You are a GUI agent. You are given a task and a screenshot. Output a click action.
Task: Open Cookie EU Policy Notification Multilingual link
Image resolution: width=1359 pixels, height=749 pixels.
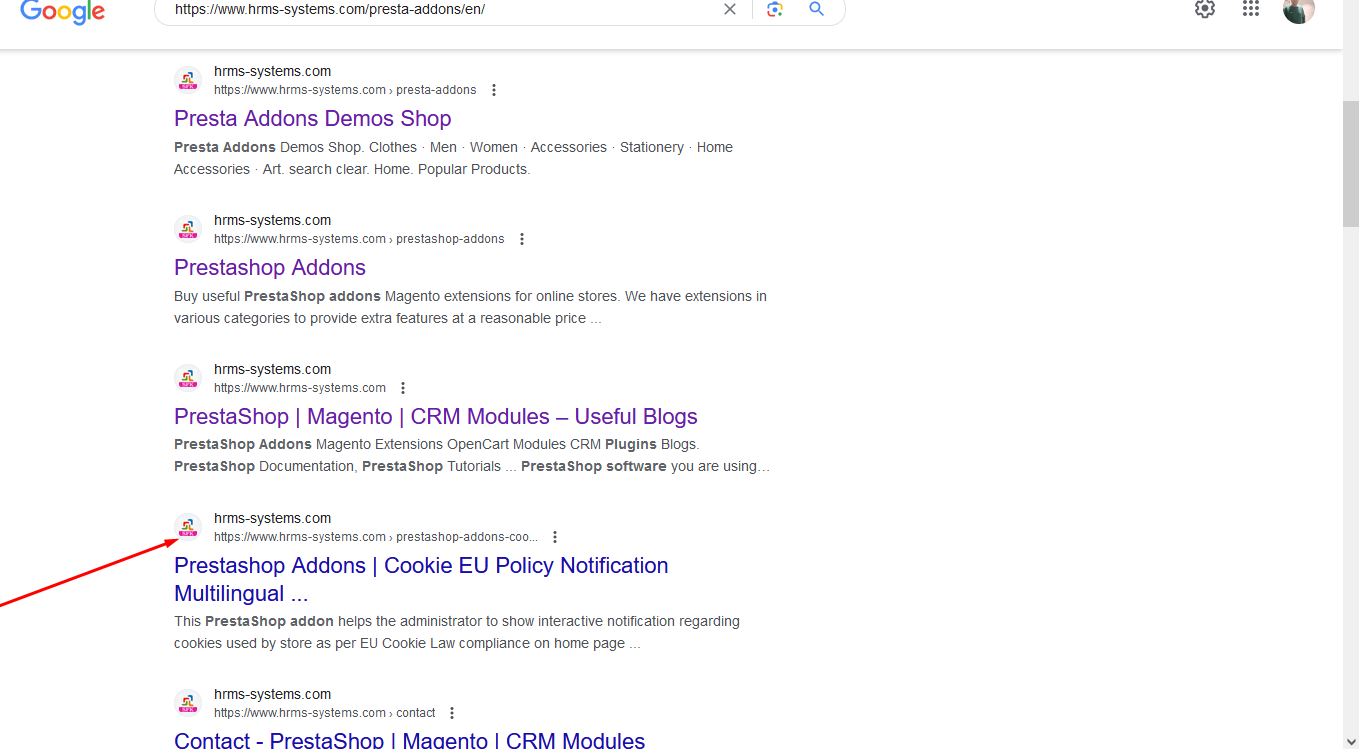421,579
